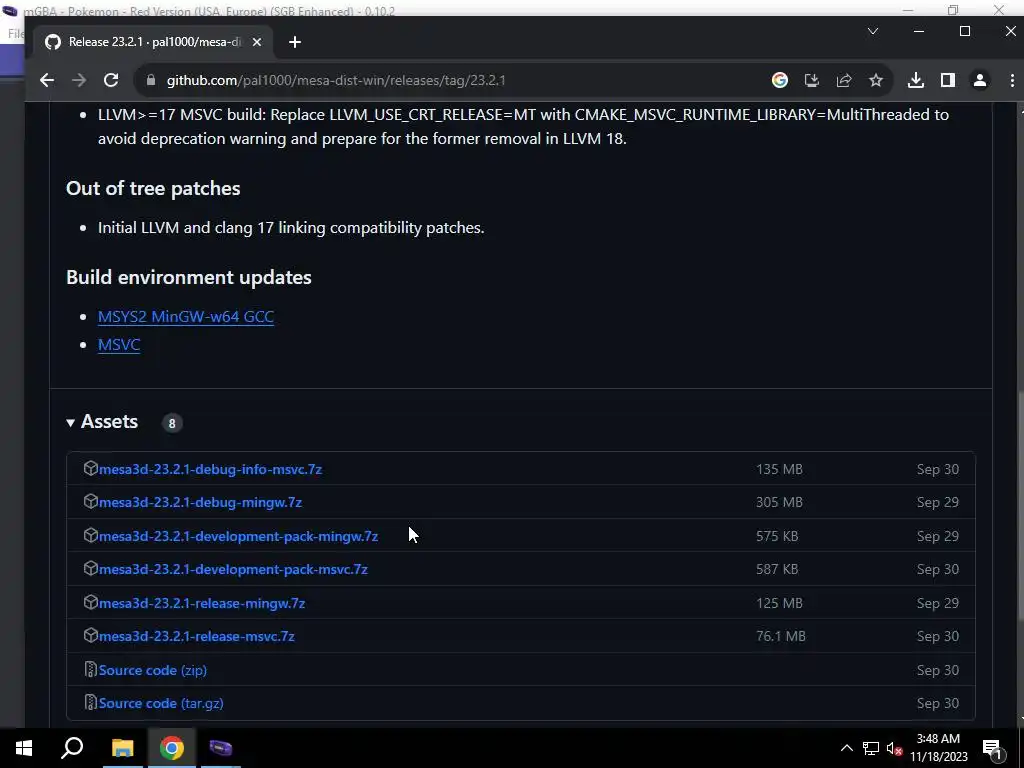Click the install app icon in address bar
The width and height of the screenshot is (1024, 768).
[812, 80]
